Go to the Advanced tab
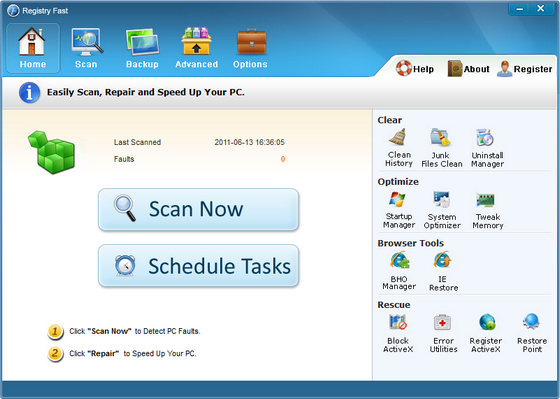Screen dimensions: 560x399 click(196, 48)
